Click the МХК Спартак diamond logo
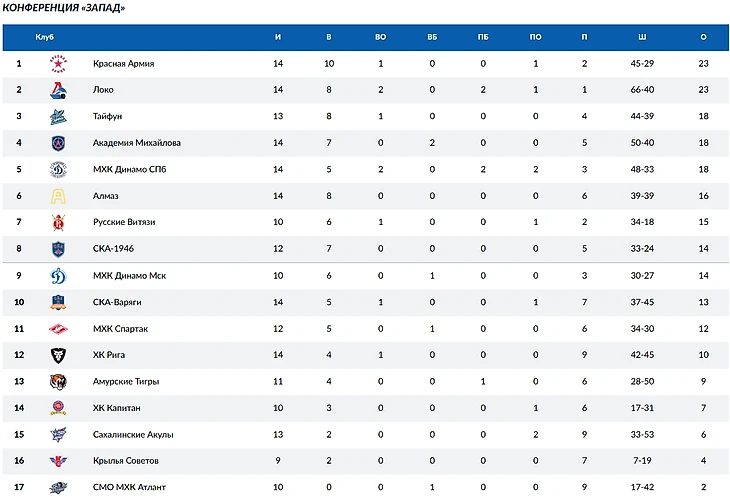Image resolution: width=730 pixels, height=501 pixels. 58,329
